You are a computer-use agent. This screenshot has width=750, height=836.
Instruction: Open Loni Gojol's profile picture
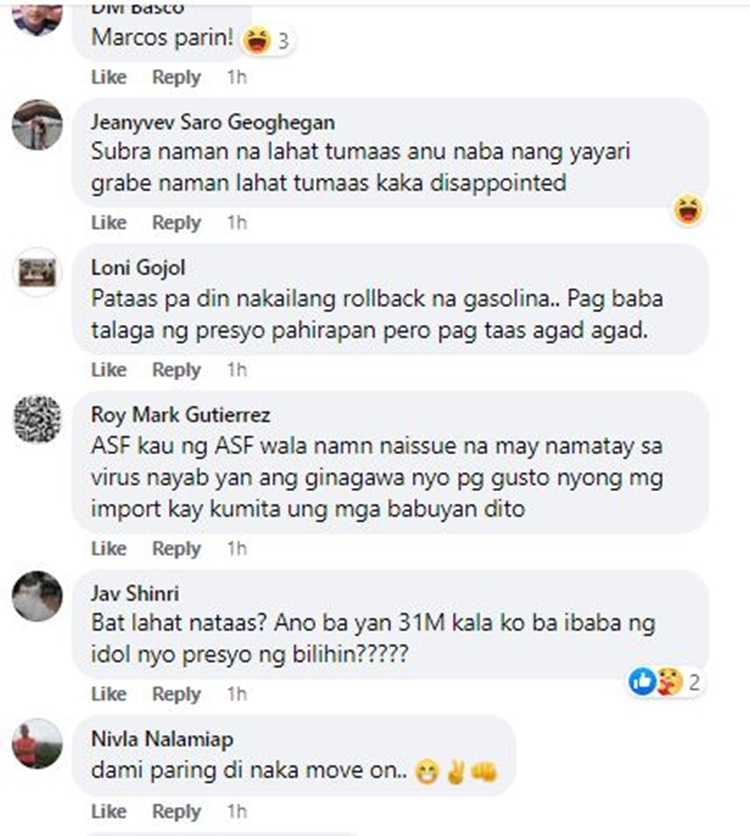[37, 272]
